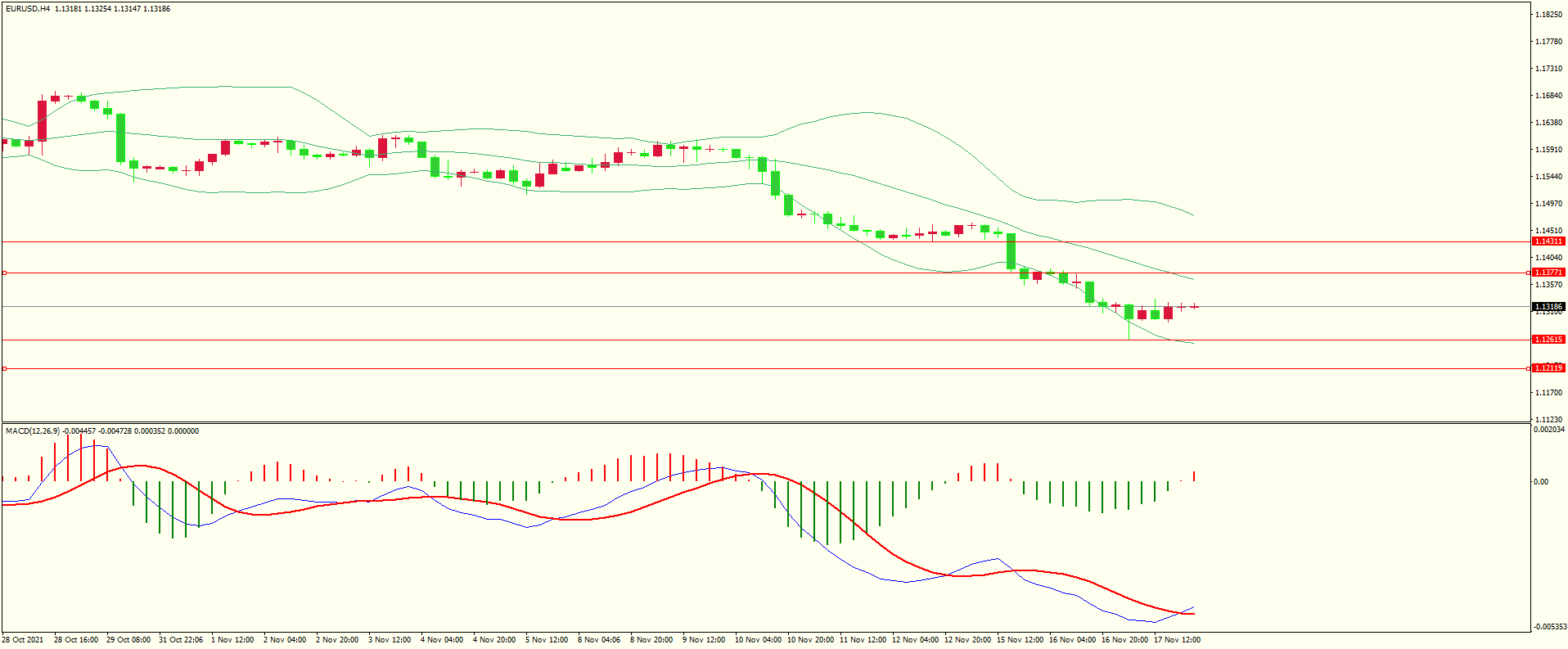Click the MACD scale value 0.002034
Viewport: 1568px width, 649px height.
pos(1549,430)
